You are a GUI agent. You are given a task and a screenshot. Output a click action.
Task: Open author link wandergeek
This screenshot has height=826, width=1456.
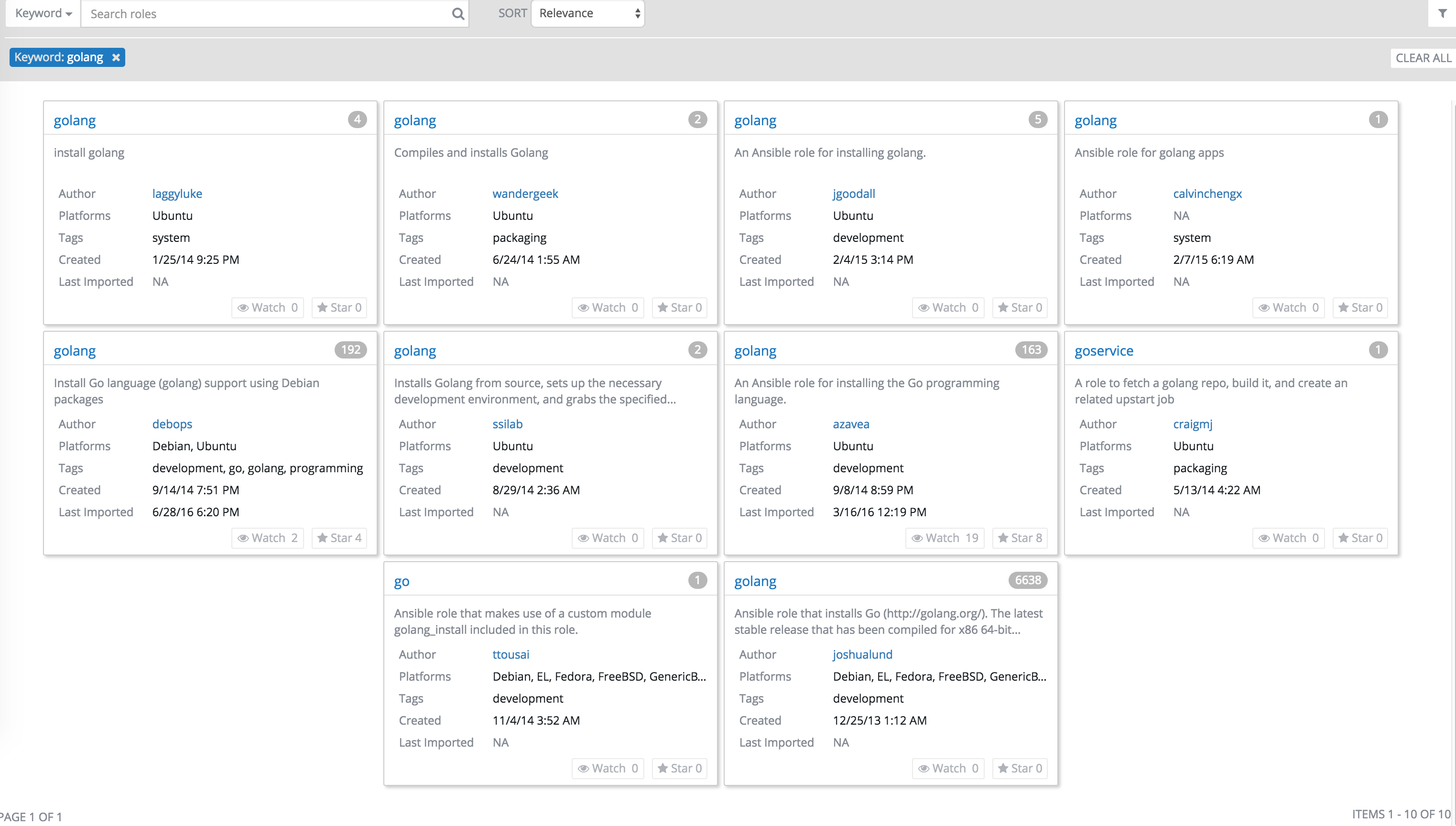[x=525, y=194]
